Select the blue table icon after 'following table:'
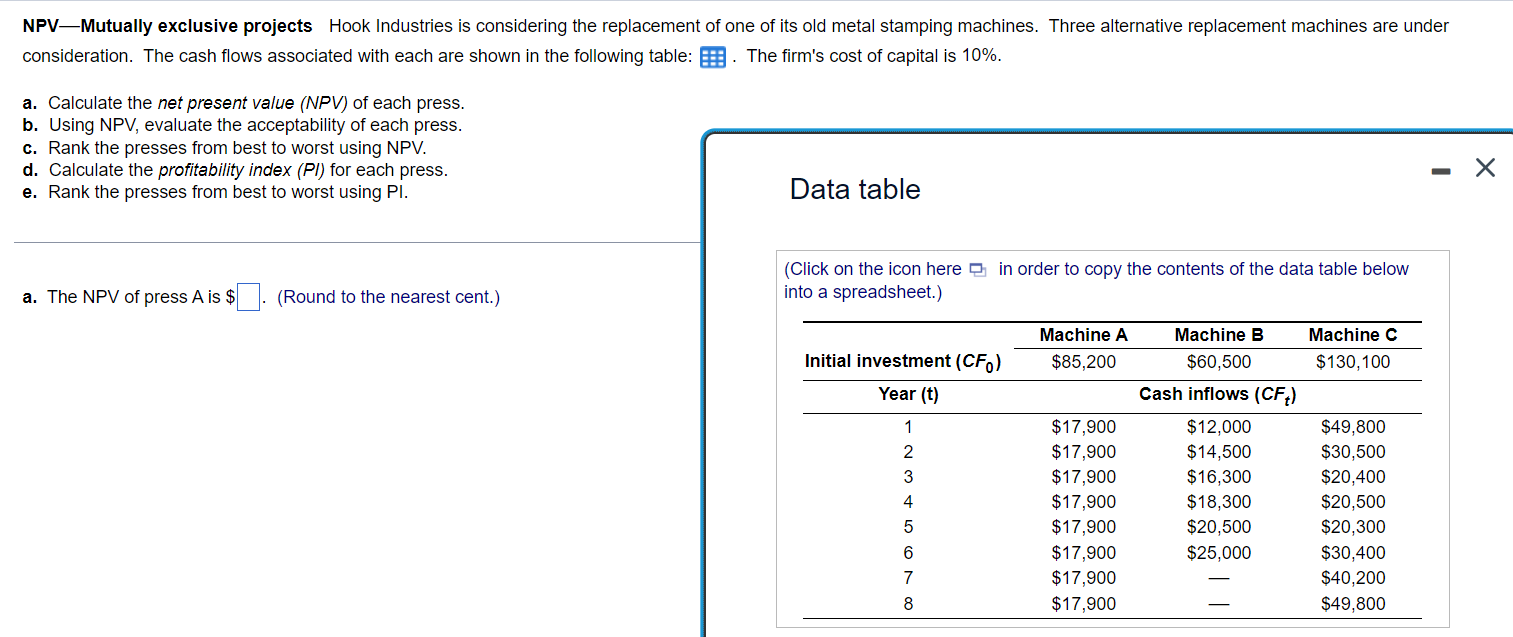The image size is (1513, 637). coord(712,57)
